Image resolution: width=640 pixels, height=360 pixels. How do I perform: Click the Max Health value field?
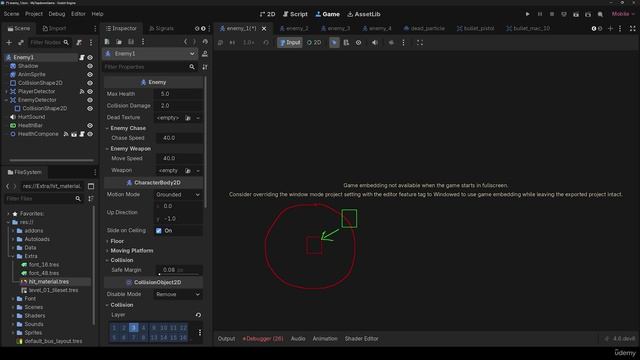click(178, 94)
